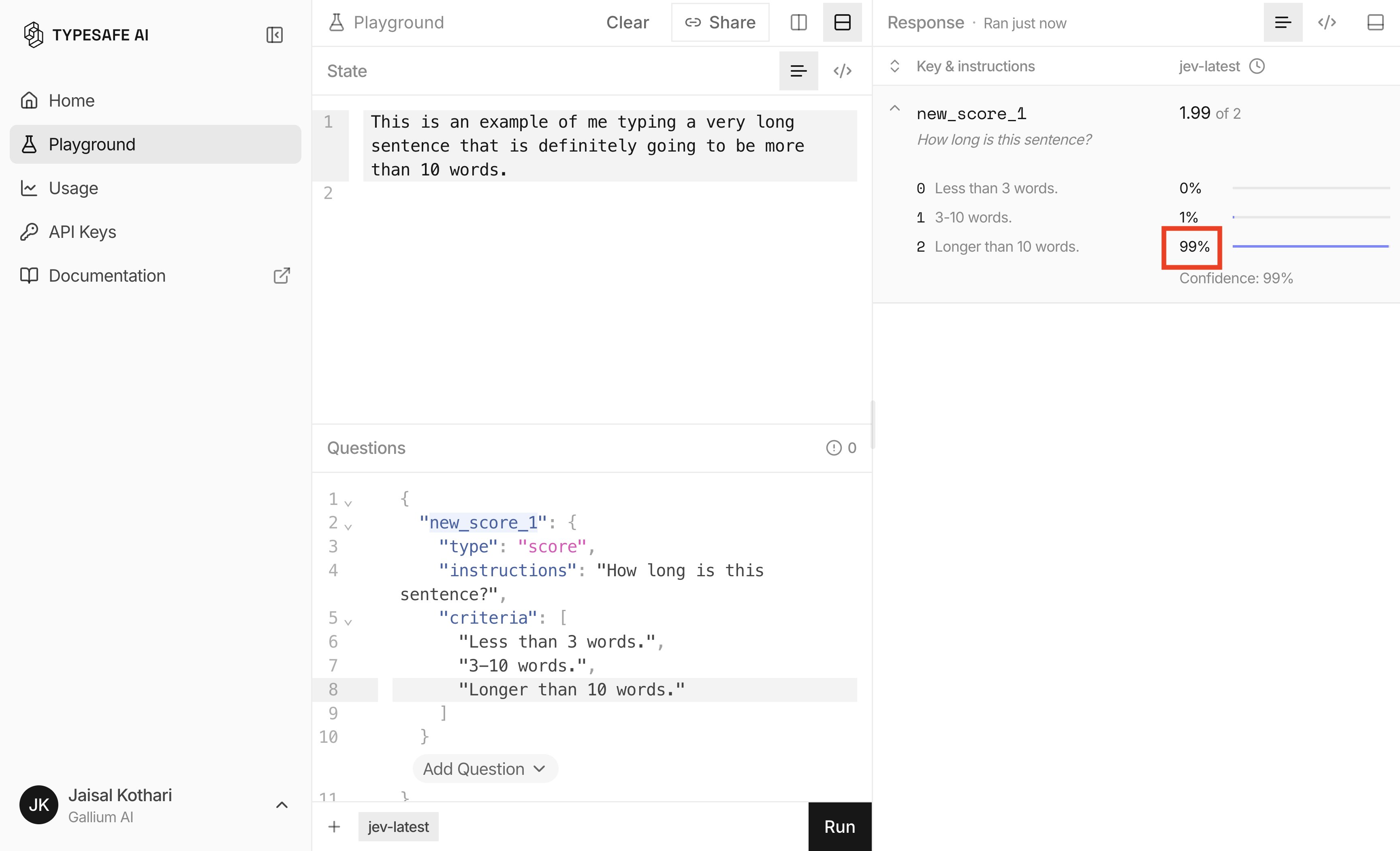Click the Home house icon

tap(29, 100)
